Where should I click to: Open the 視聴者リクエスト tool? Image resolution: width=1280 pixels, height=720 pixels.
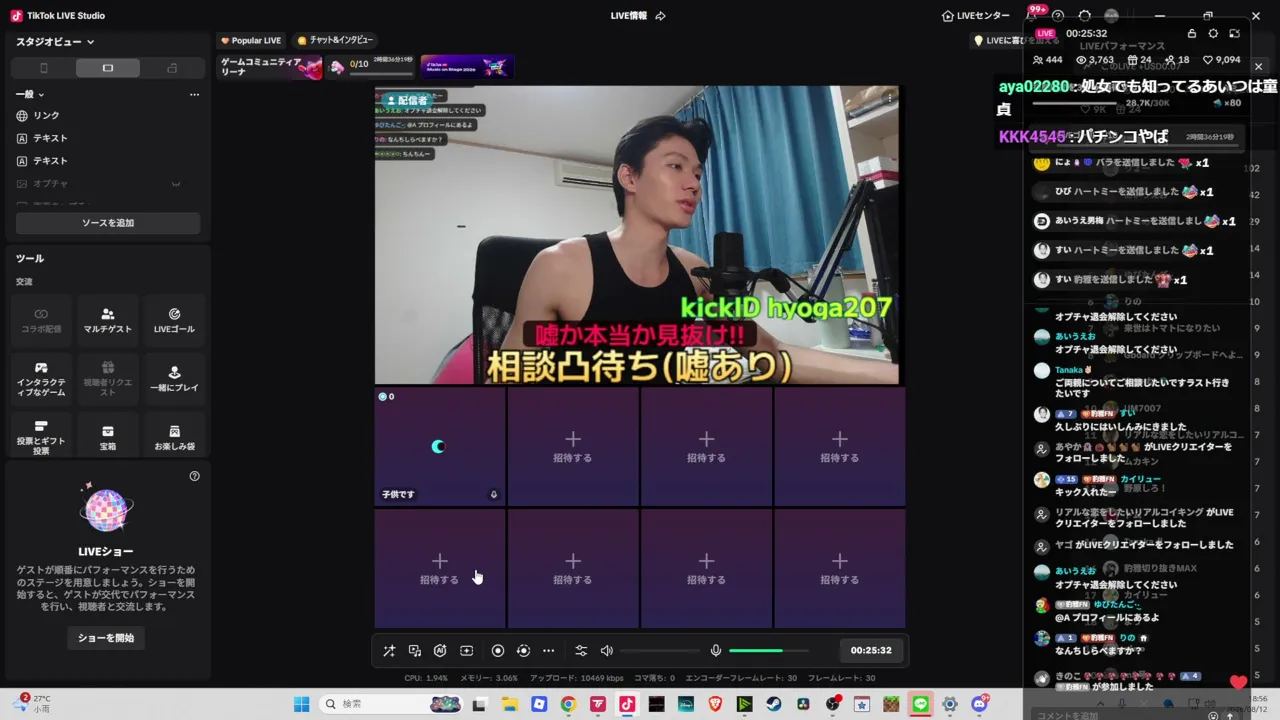click(x=108, y=380)
